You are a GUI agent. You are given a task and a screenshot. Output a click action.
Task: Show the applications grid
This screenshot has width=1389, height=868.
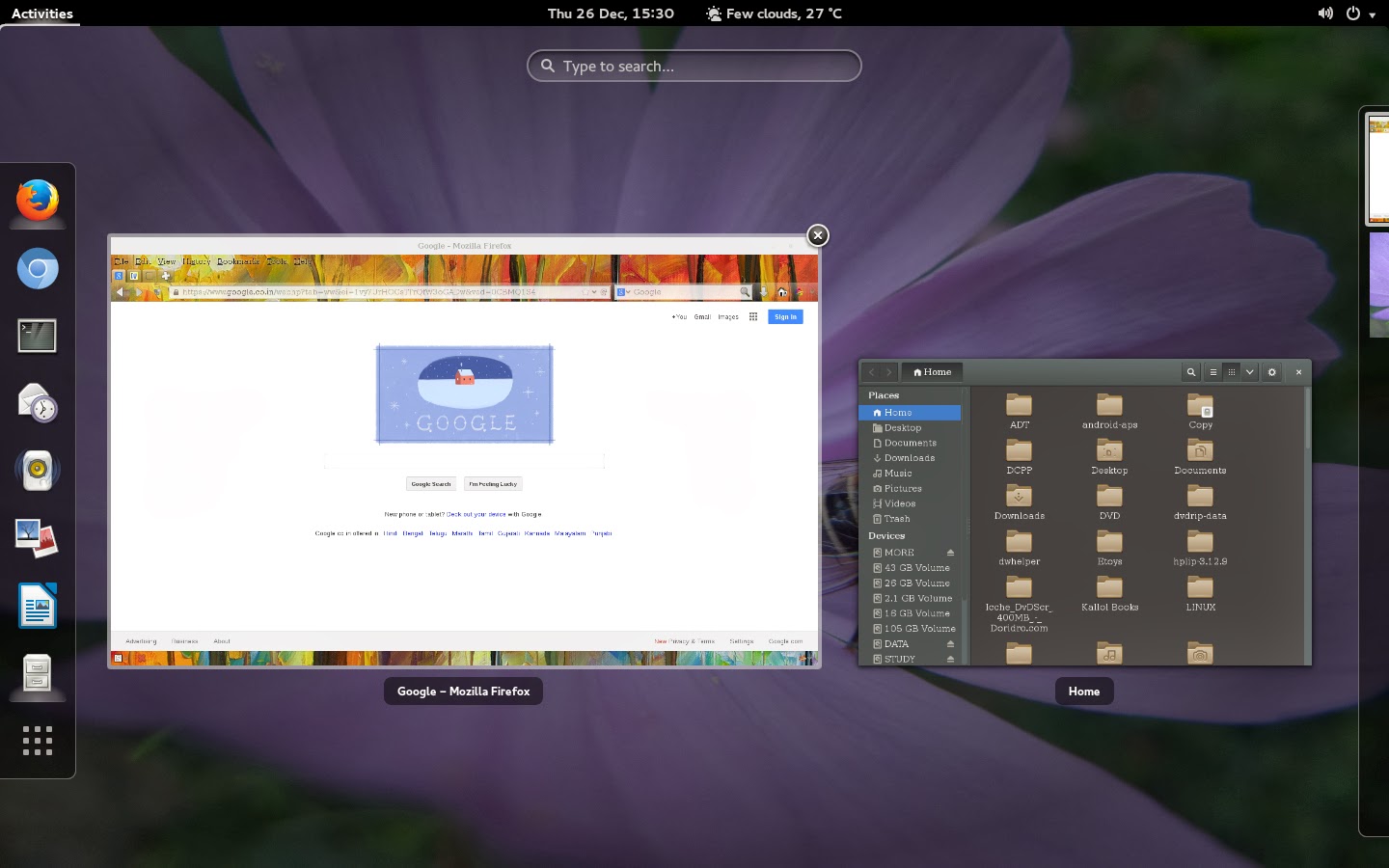pos(38,741)
